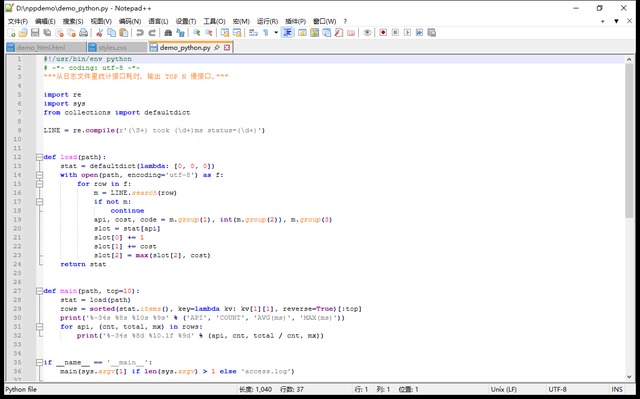The width and height of the screenshot is (640, 399).
Task: Click the 行数: 37 status bar entry
Action: point(292,389)
